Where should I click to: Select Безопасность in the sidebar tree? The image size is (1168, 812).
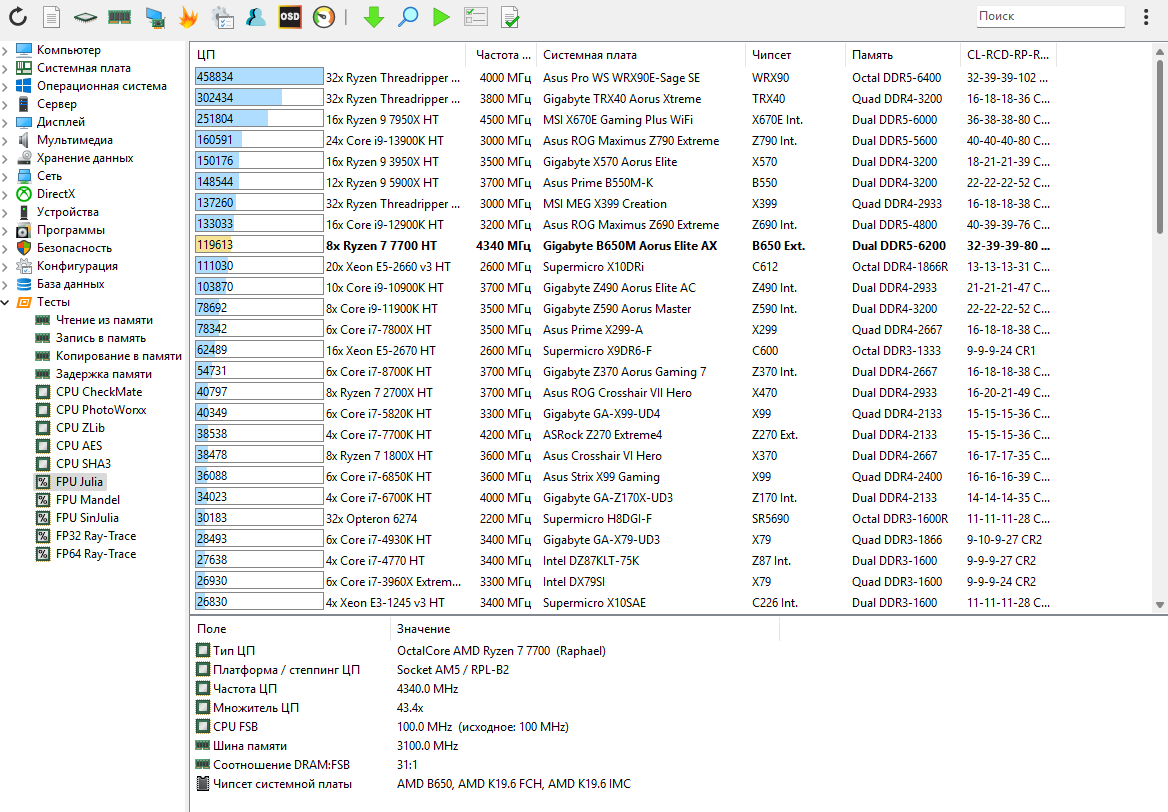coord(74,248)
